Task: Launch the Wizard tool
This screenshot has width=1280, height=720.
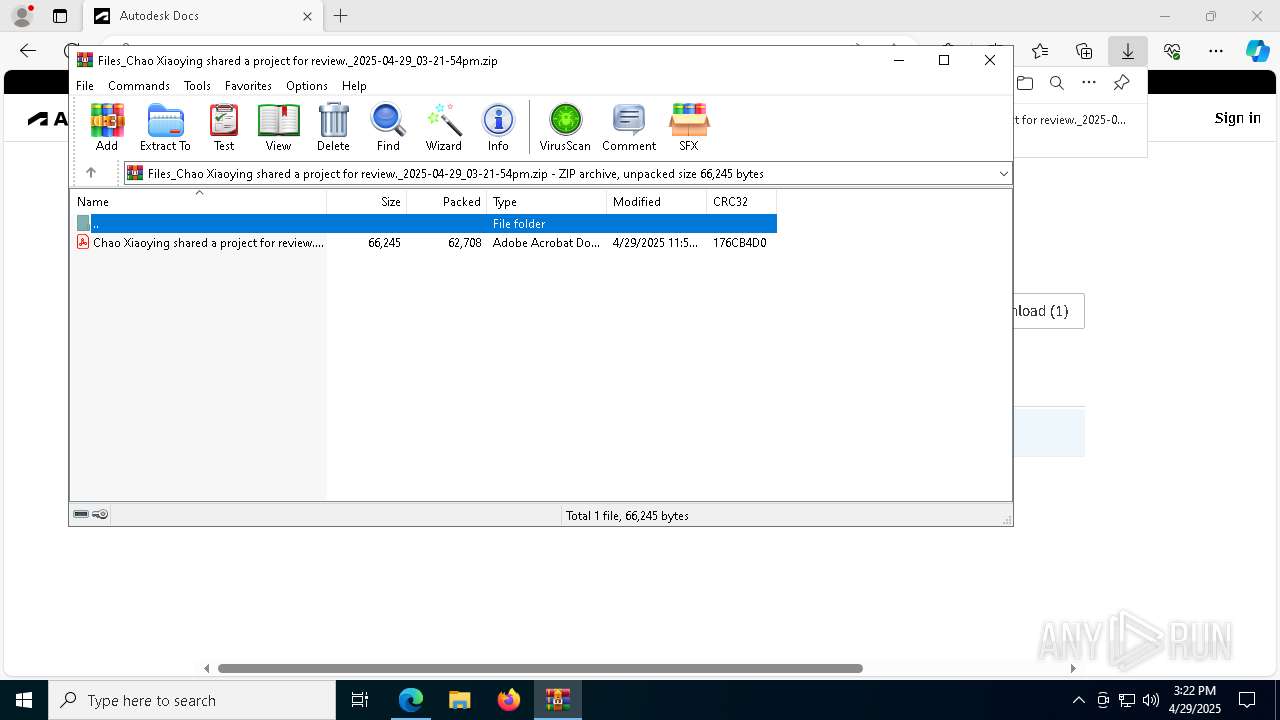Action: 443,127
